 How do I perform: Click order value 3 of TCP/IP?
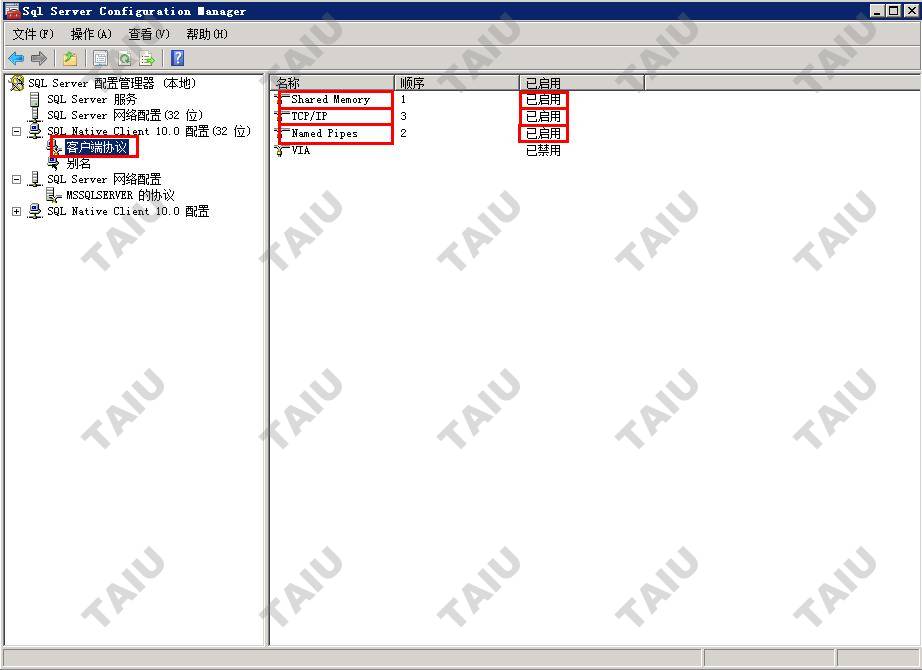[403, 116]
